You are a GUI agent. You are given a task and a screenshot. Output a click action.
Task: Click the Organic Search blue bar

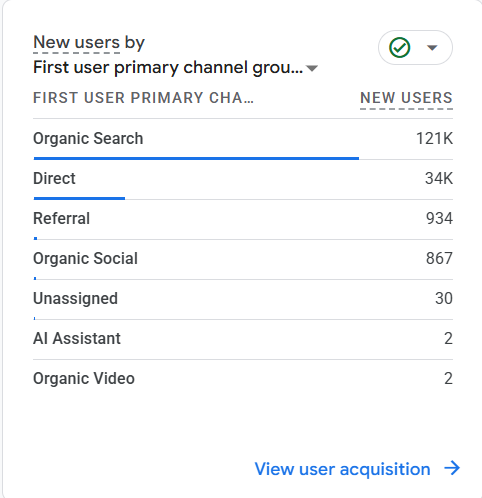coord(196,158)
